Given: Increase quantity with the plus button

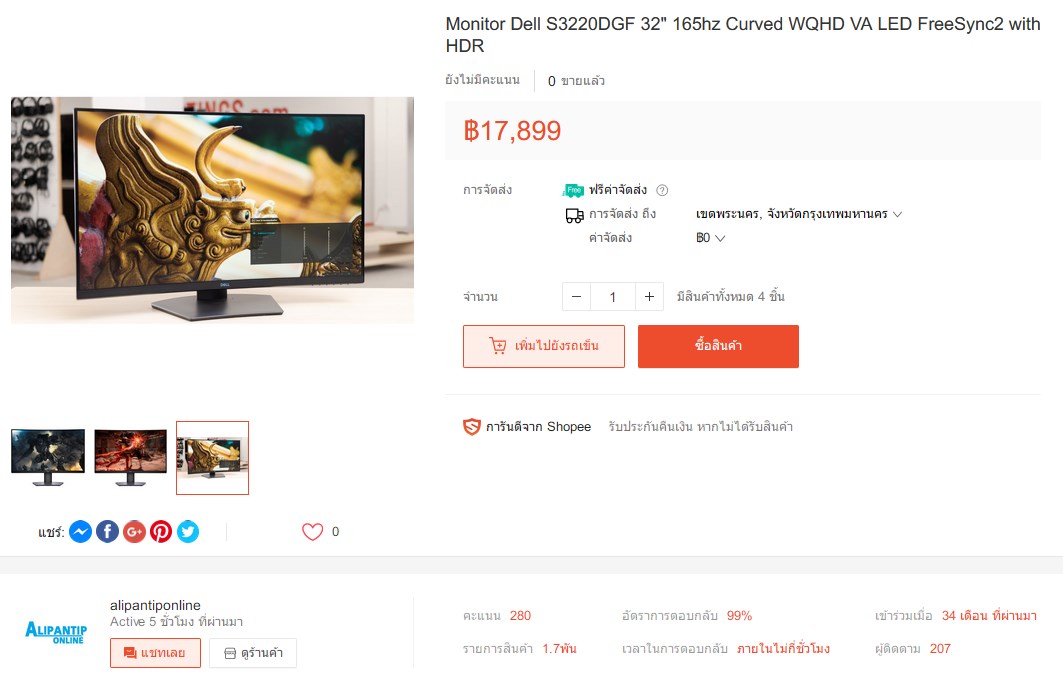Looking at the screenshot, I should point(649,297).
